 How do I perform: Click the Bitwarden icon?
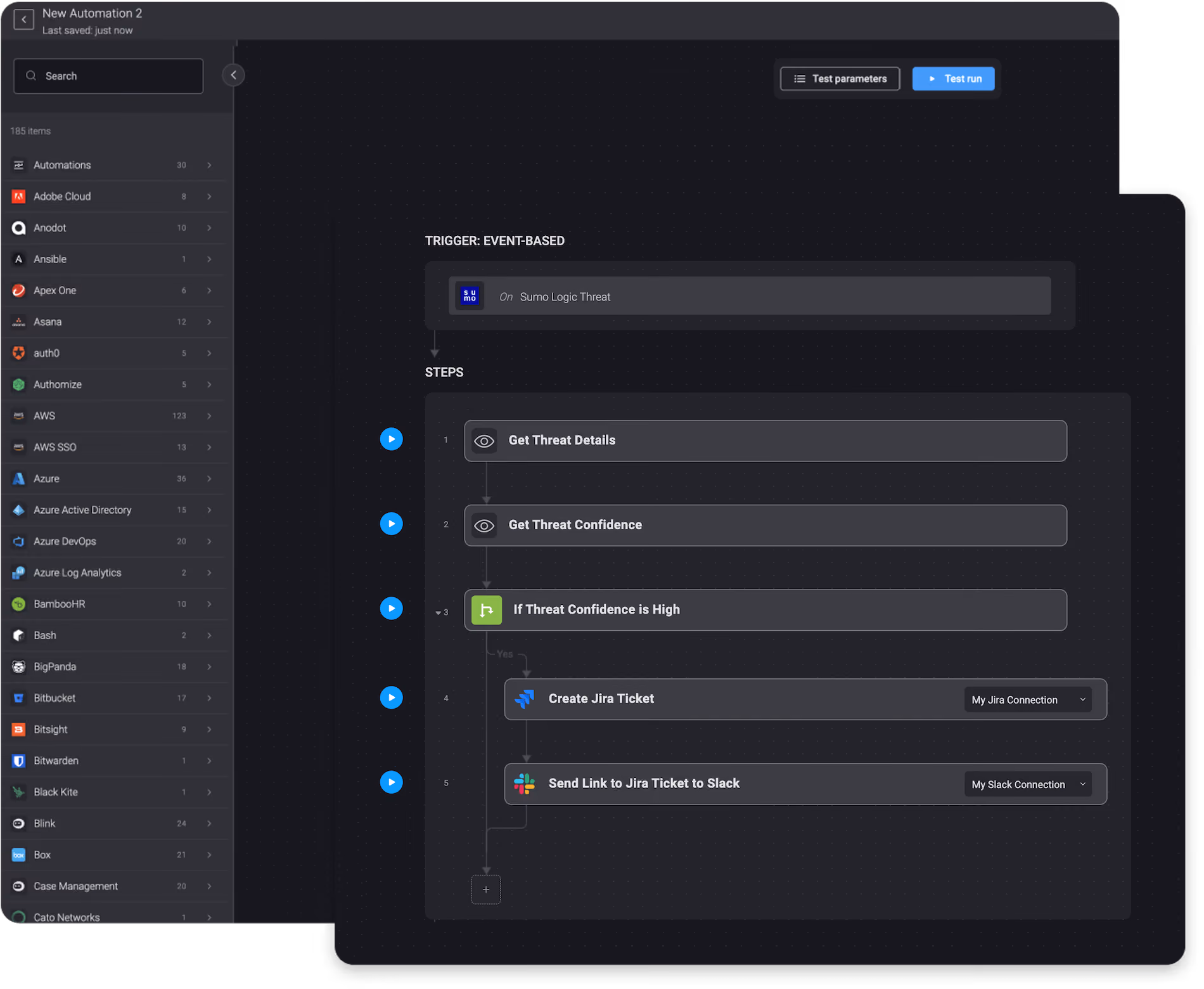tap(18, 761)
